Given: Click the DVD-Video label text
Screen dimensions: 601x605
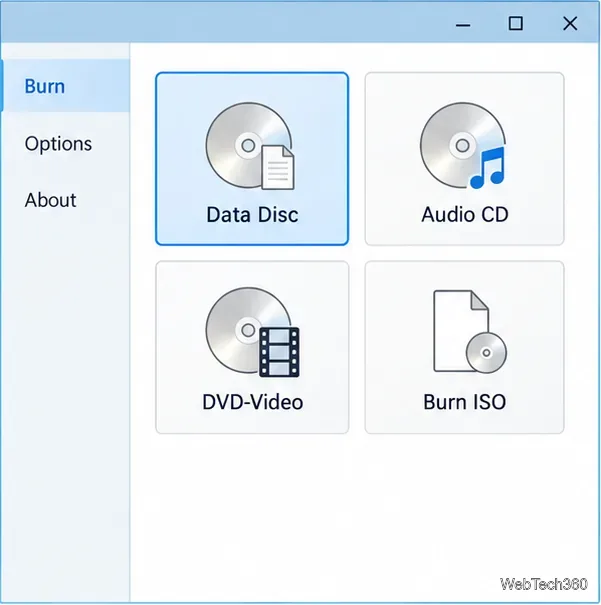Looking at the screenshot, I should (253, 402).
